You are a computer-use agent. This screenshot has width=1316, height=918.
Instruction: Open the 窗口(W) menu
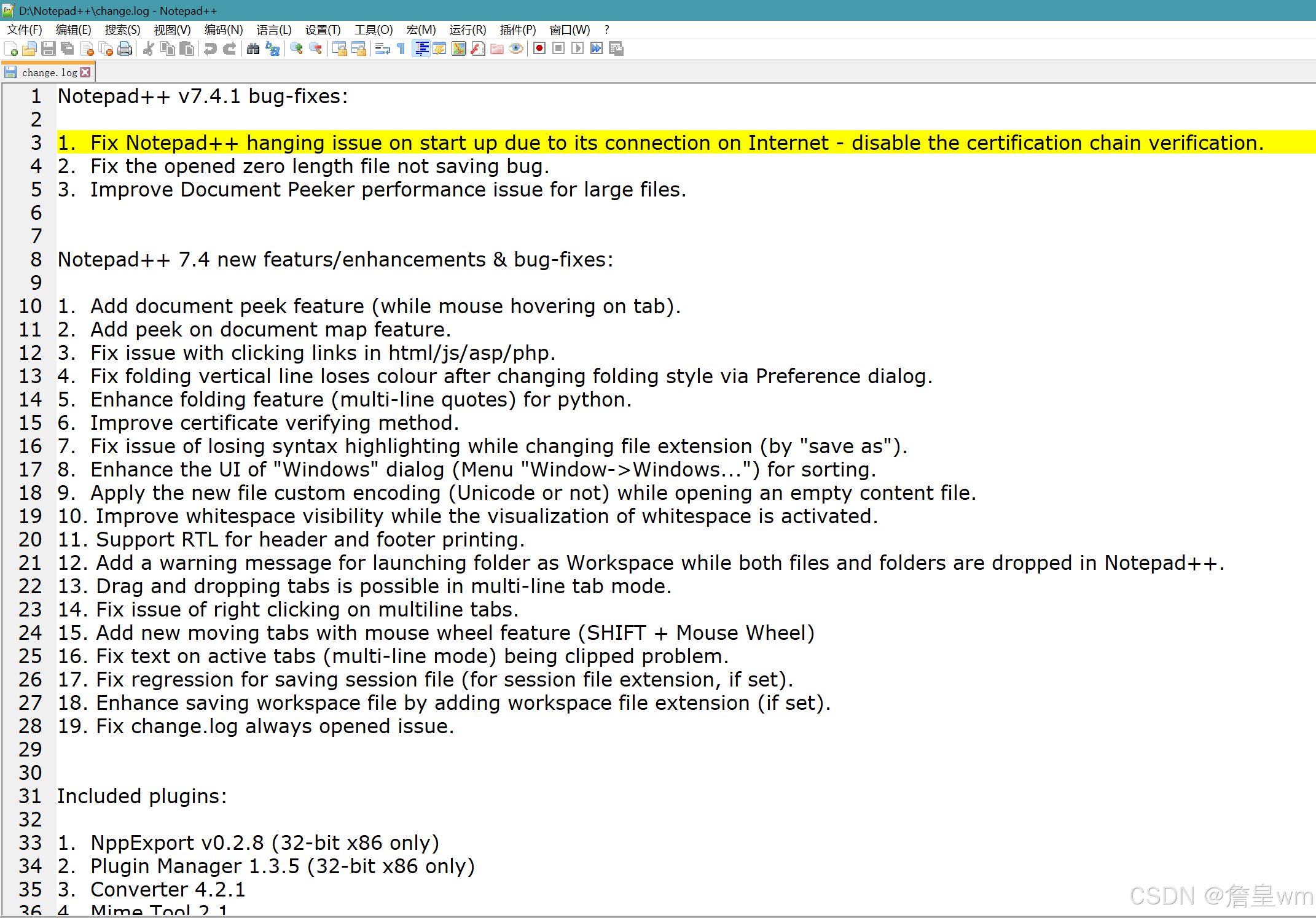[x=570, y=30]
